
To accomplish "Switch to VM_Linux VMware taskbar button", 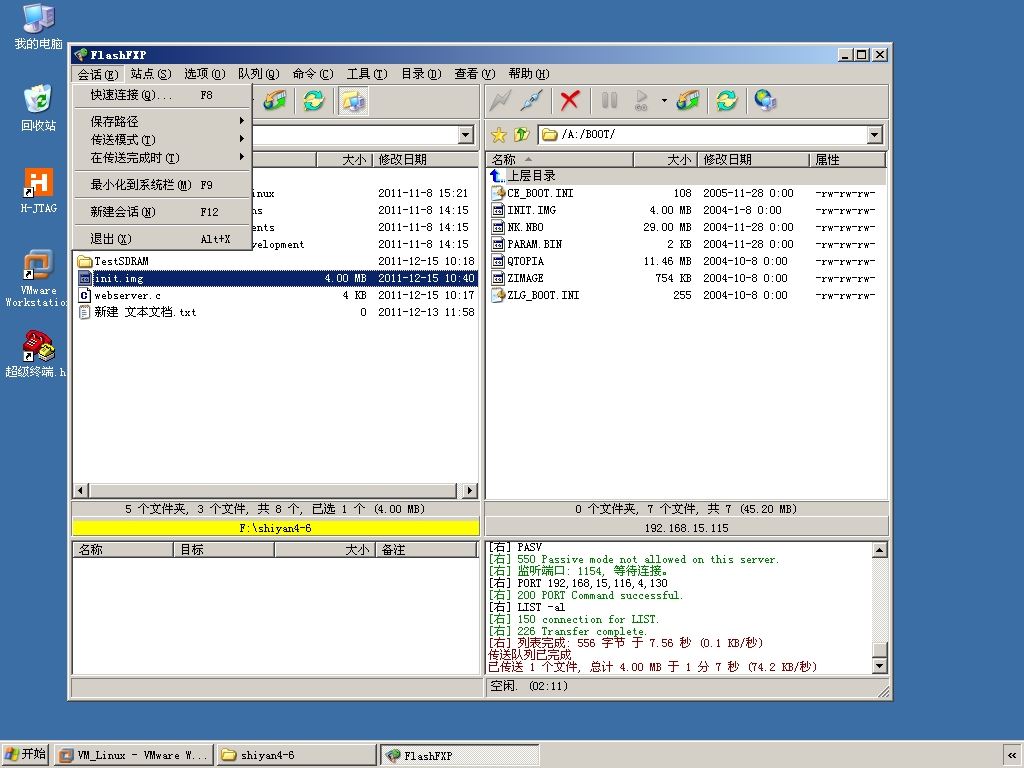I will 134,755.
